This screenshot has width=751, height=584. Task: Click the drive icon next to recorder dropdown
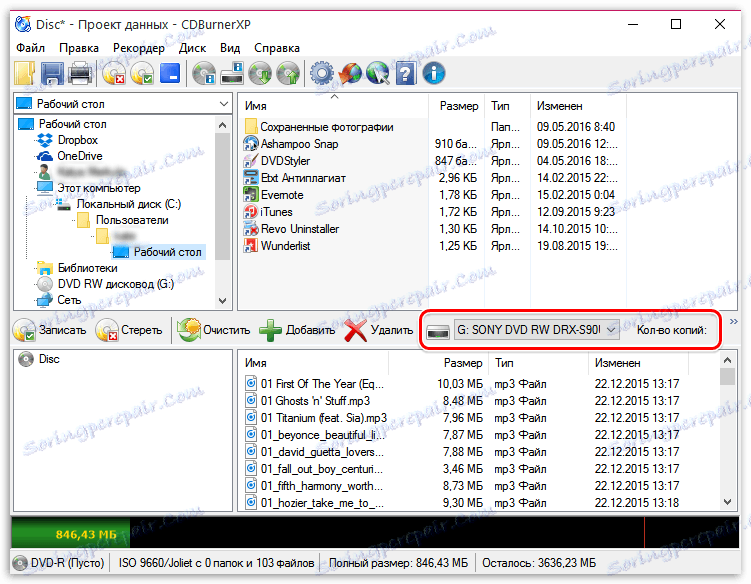pyautogui.click(x=438, y=331)
